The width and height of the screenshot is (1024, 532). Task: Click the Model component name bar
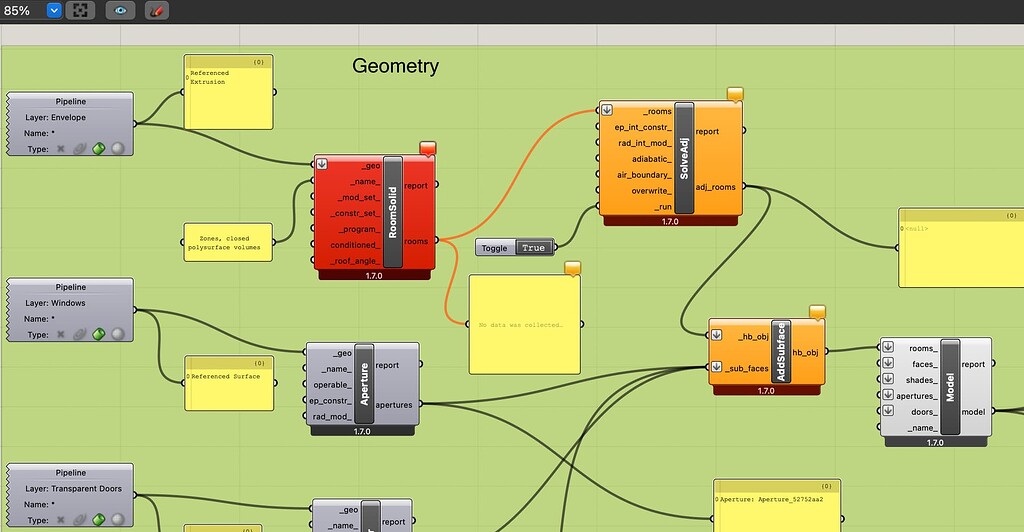[949, 387]
